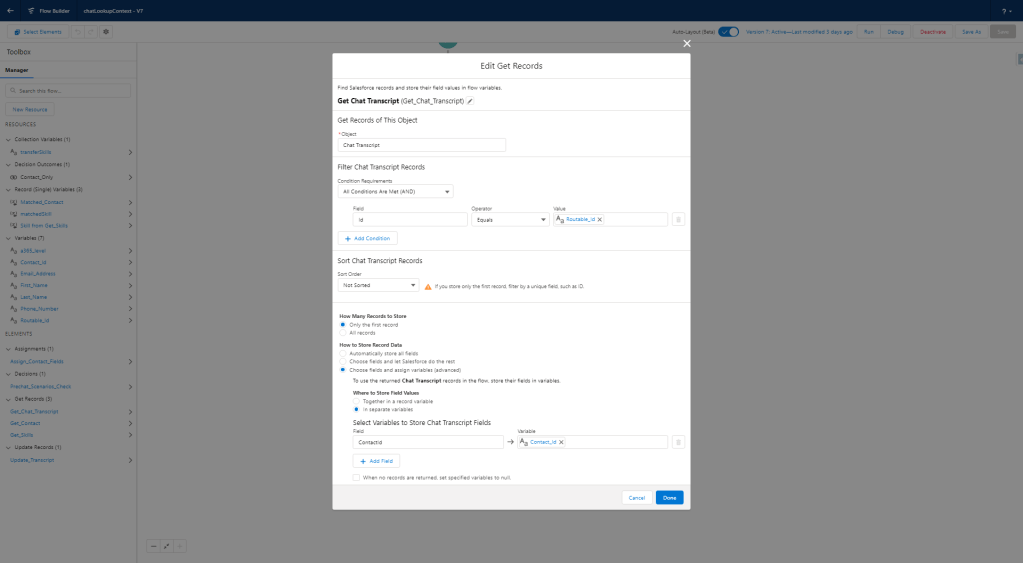Remove the Routable_Id value pill
Image resolution: width=1023 pixels, height=563 pixels.
600,219
